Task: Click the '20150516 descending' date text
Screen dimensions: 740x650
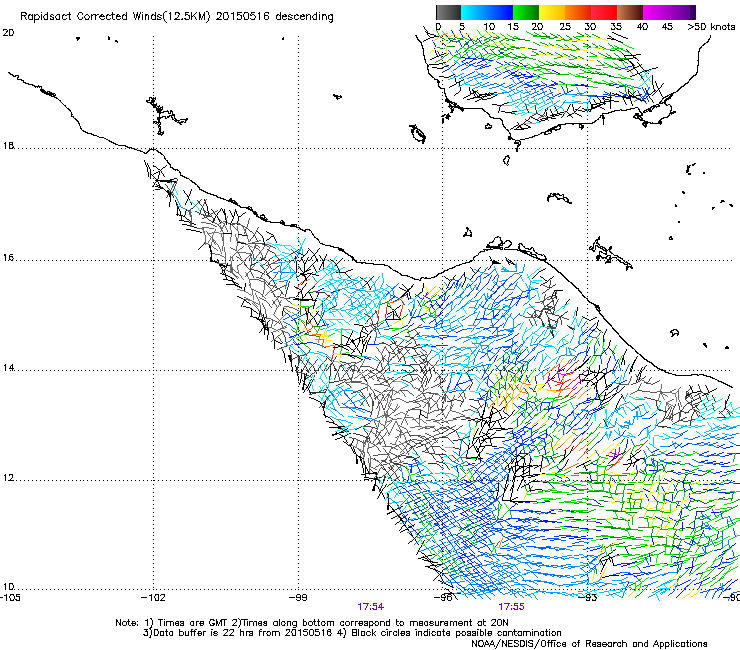Action: click(x=275, y=16)
